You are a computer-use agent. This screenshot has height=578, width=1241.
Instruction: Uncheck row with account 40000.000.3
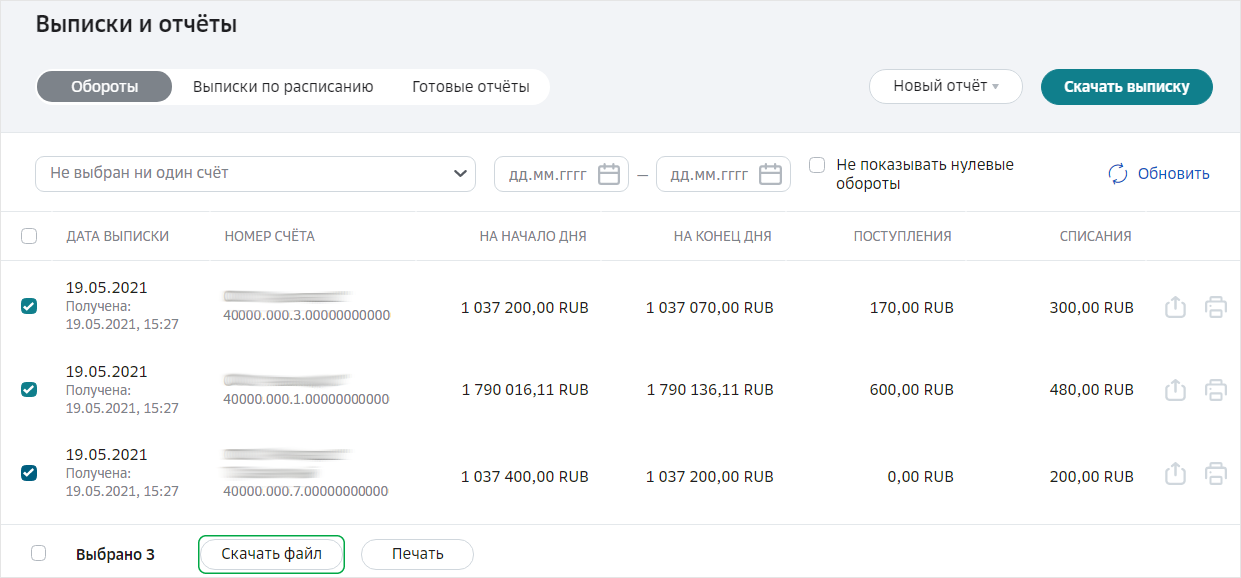point(29,307)
